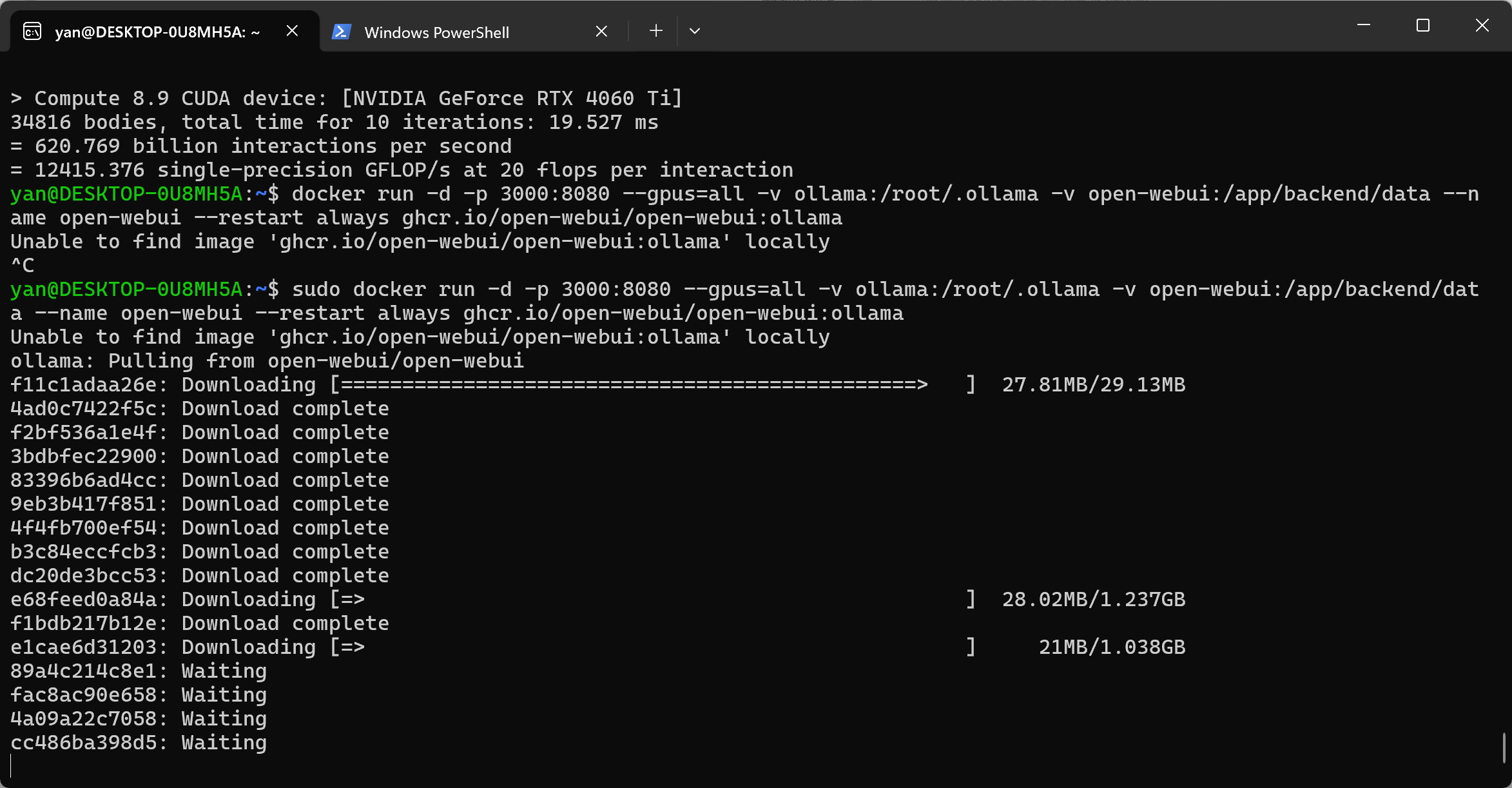Click the PowerShell icon on second tab
The image size is (1512, 788).
click(x=342, y=32)
